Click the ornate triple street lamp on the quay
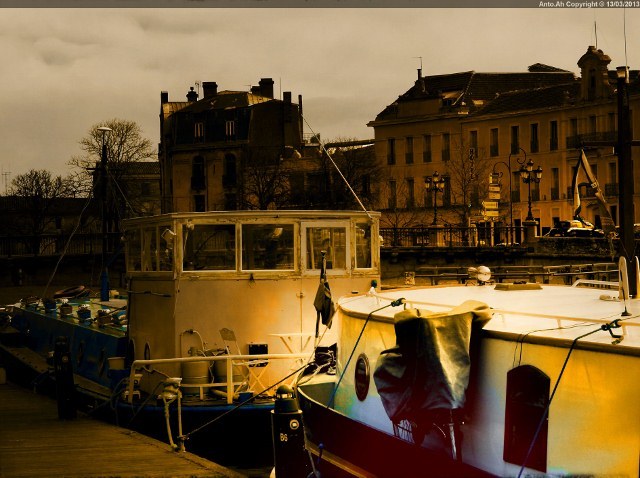 (529, 177)
